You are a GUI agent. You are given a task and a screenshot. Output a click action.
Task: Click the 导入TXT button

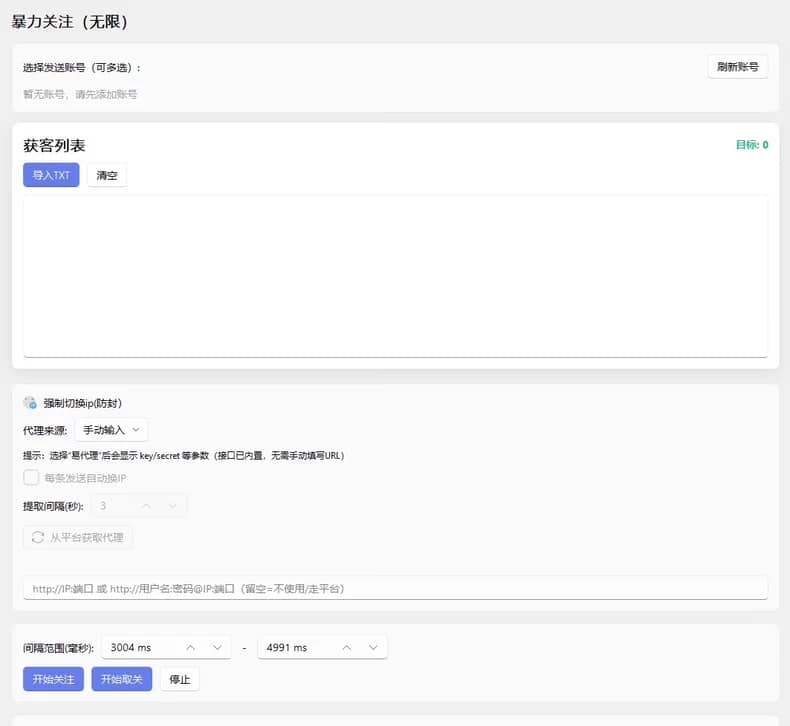51,175
